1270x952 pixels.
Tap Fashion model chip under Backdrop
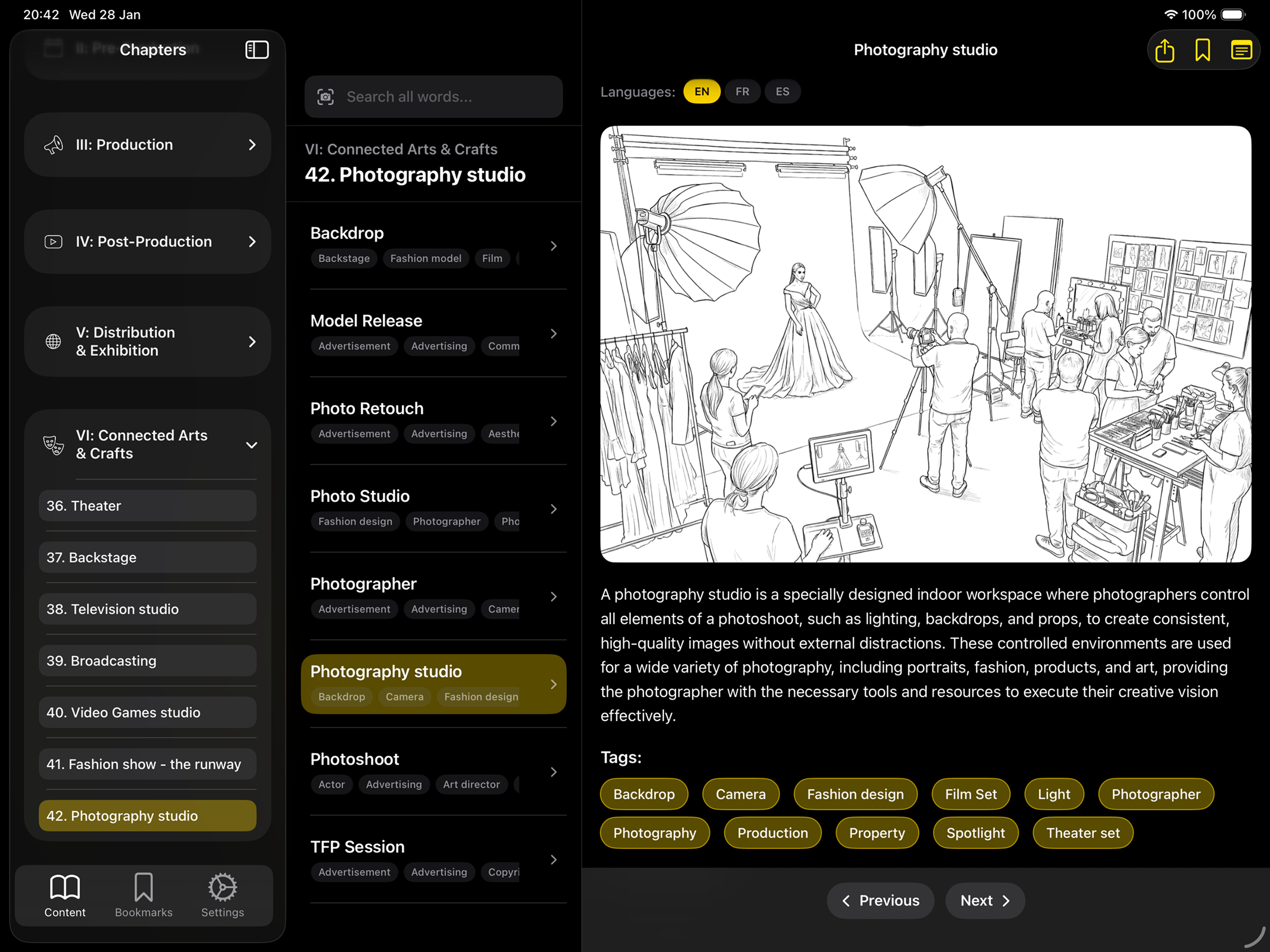(425, 258)
